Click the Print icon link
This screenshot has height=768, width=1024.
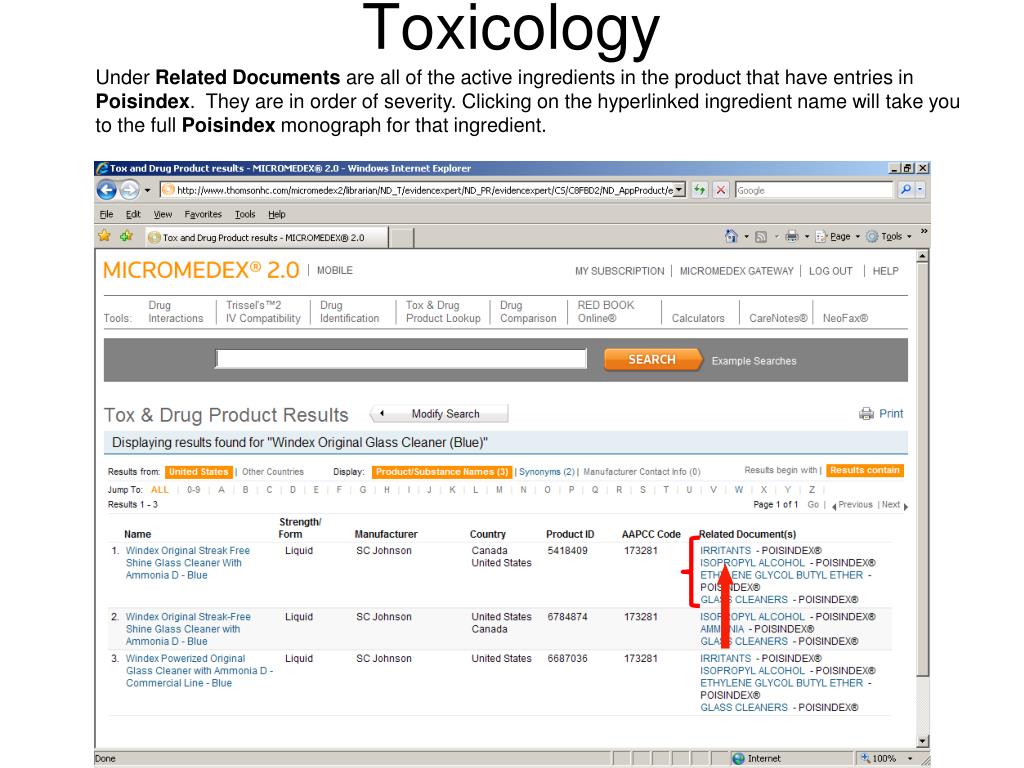click(x=881, y=413)
